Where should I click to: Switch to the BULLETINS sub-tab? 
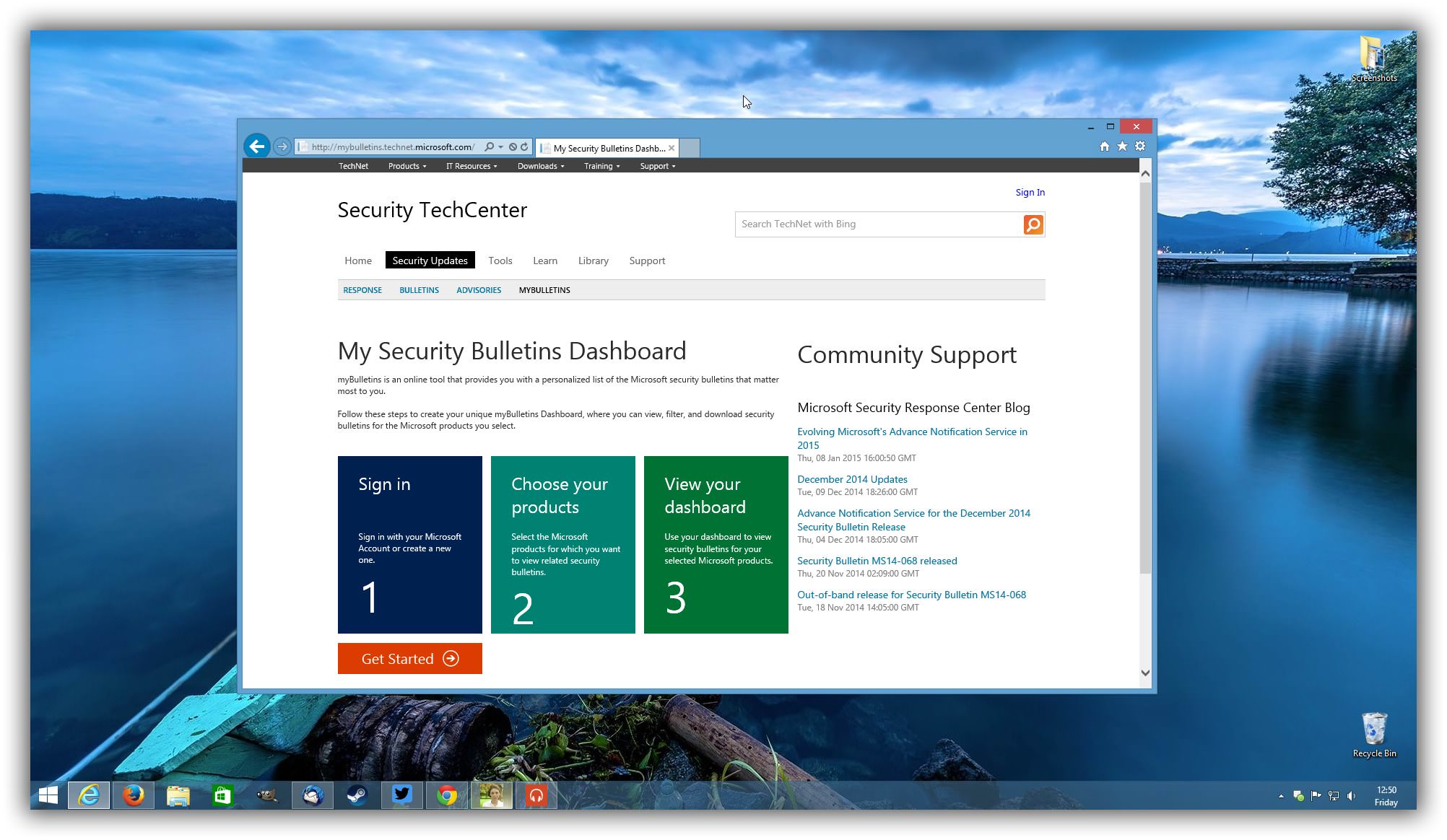419,290
